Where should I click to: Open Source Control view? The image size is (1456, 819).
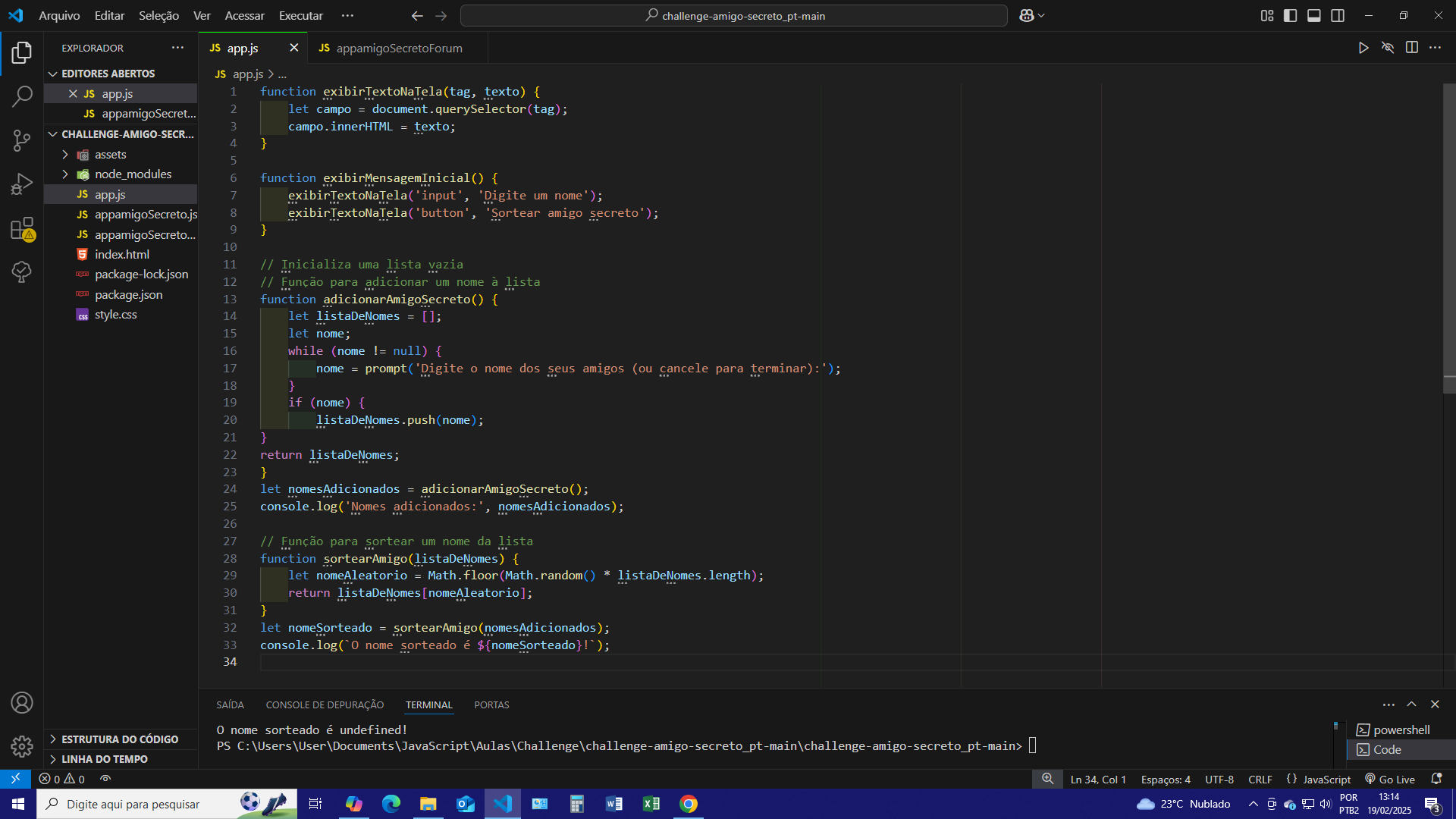[22, 140]
